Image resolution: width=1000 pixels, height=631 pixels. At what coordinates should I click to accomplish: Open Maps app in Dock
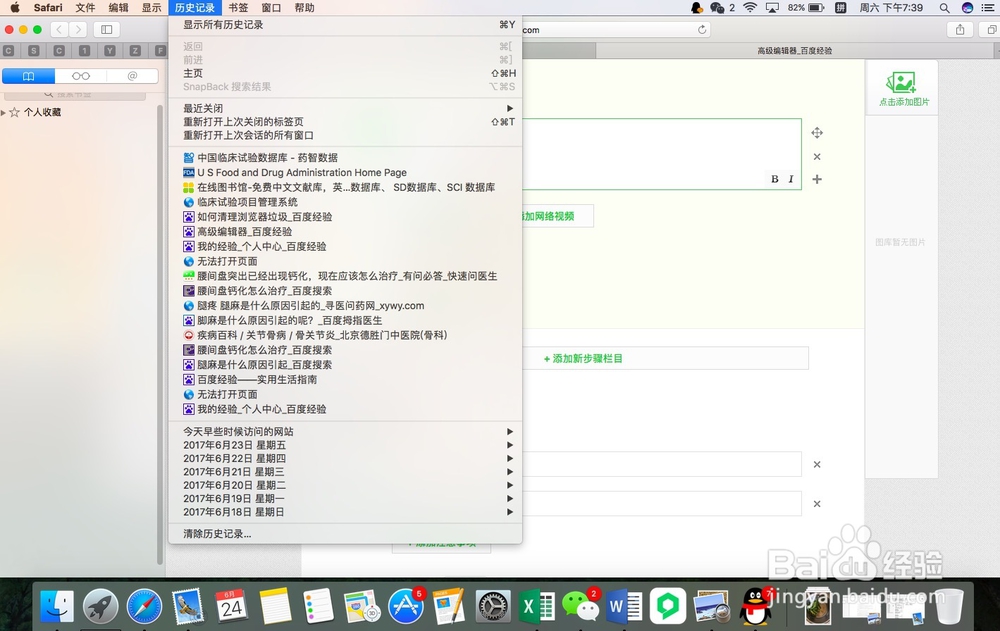point(362,606)
